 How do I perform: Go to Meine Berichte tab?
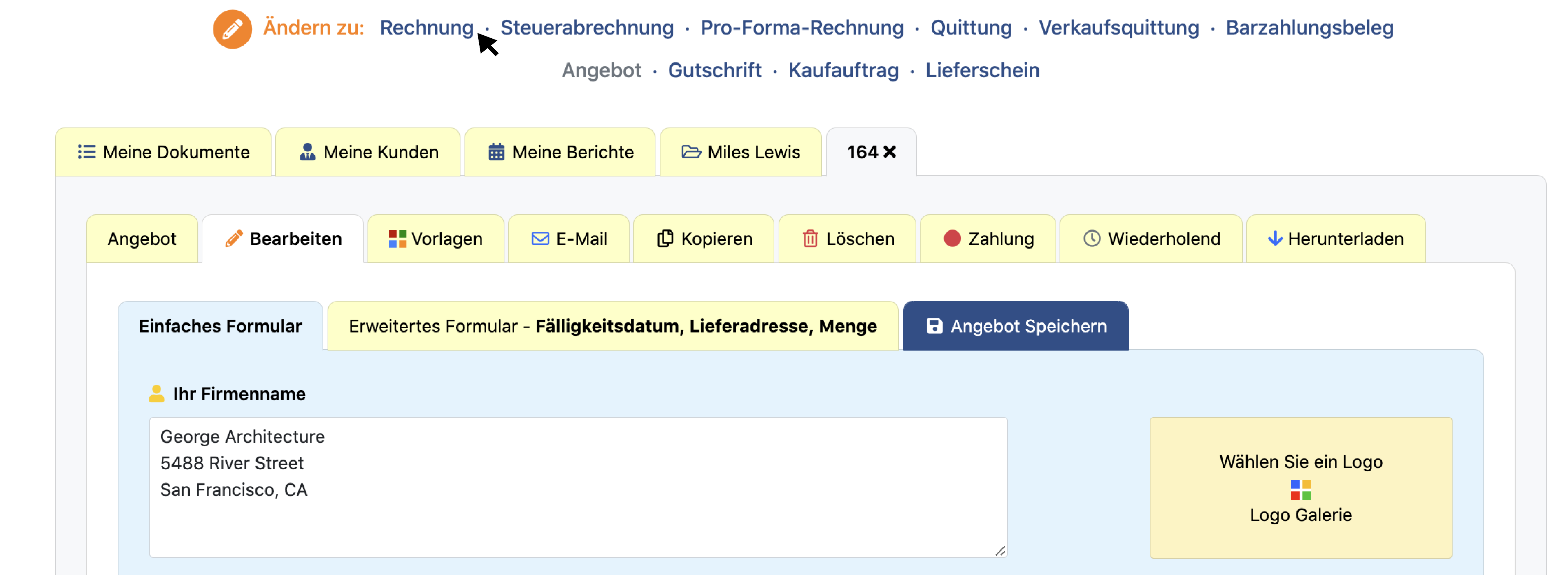(559, 152)
